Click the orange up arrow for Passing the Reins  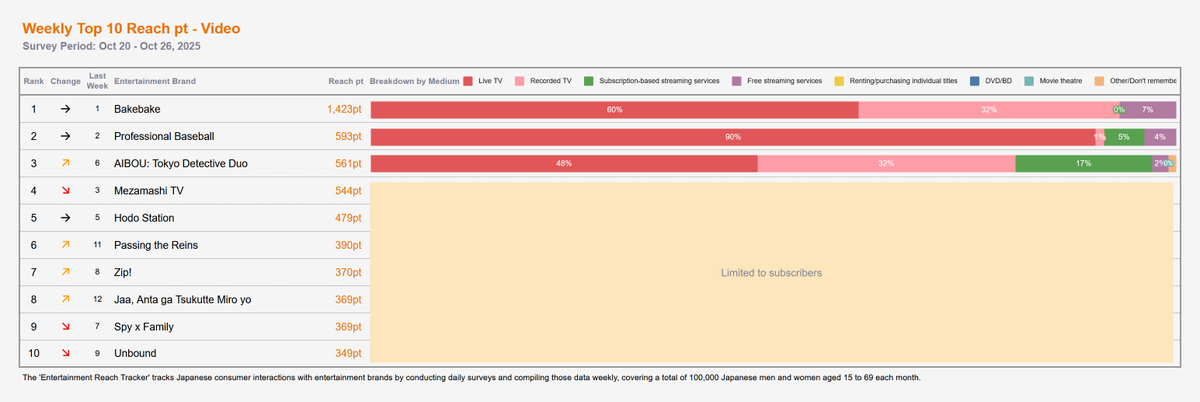65,245
